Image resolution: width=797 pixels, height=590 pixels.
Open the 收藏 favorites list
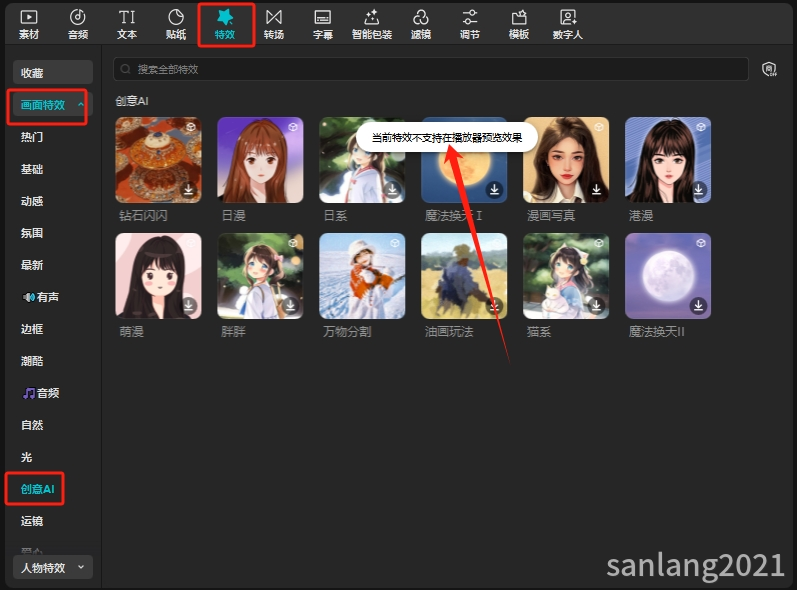click(x=52, y=73)
